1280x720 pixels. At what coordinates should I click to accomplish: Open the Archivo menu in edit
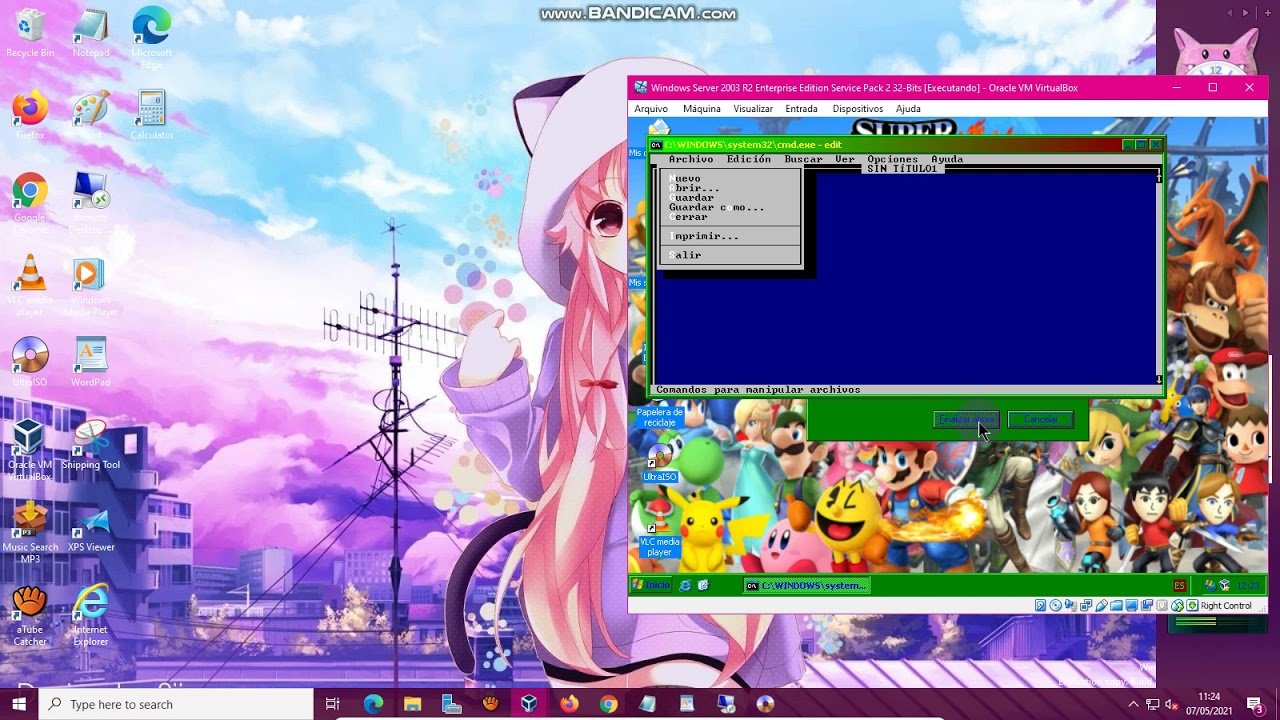691,159
